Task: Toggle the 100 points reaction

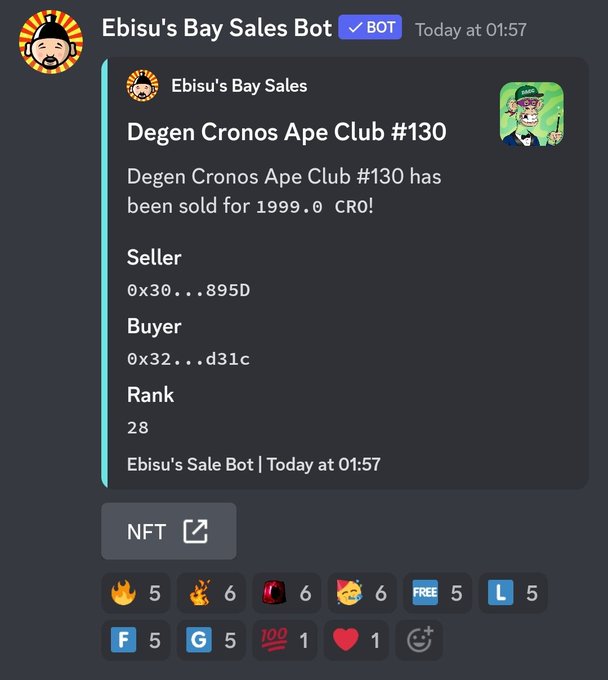Action: [284, 640]
